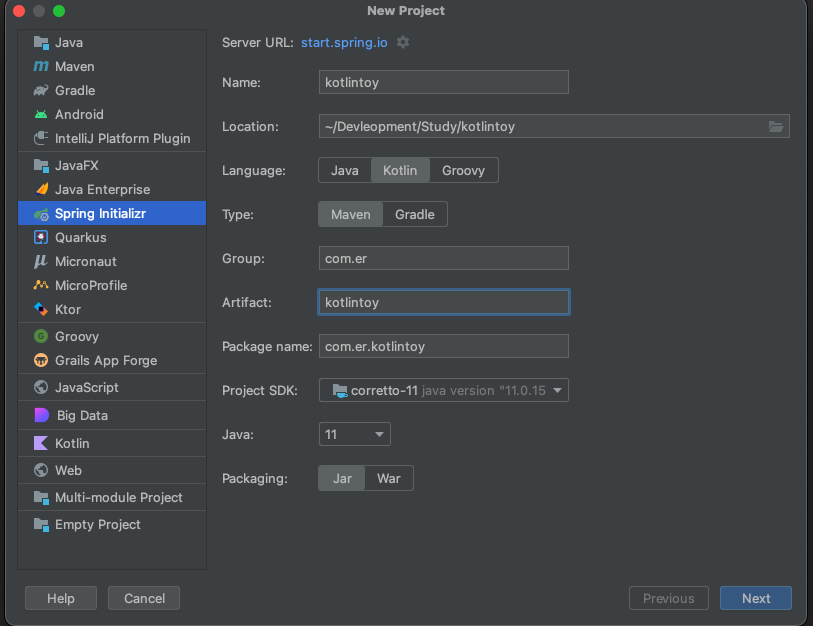Browse for location with folder icon
The image size is (813, 626).
point(776,126)
